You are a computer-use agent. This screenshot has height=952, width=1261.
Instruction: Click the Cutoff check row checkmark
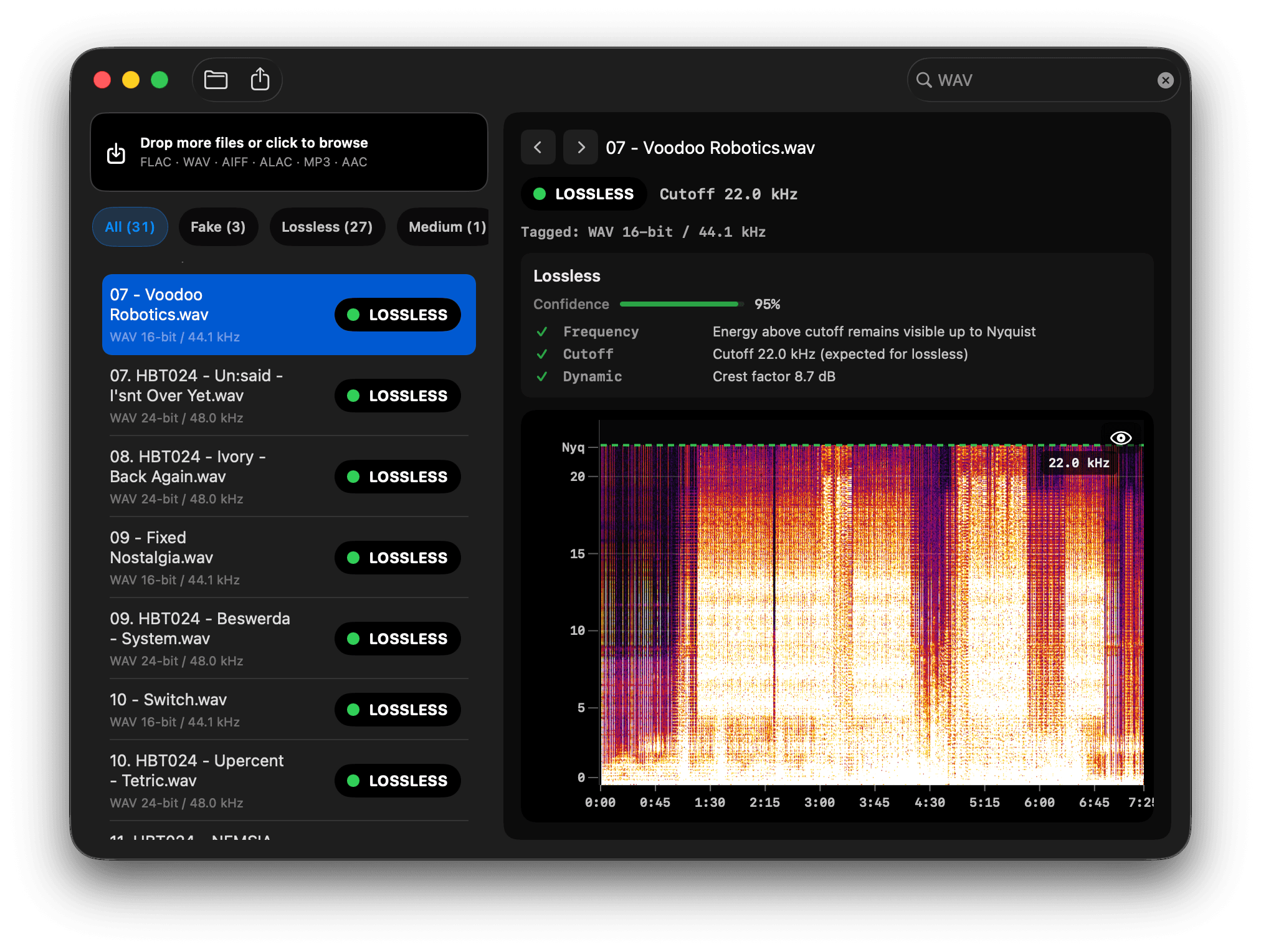pyautogui.click(x=542, y=355)
